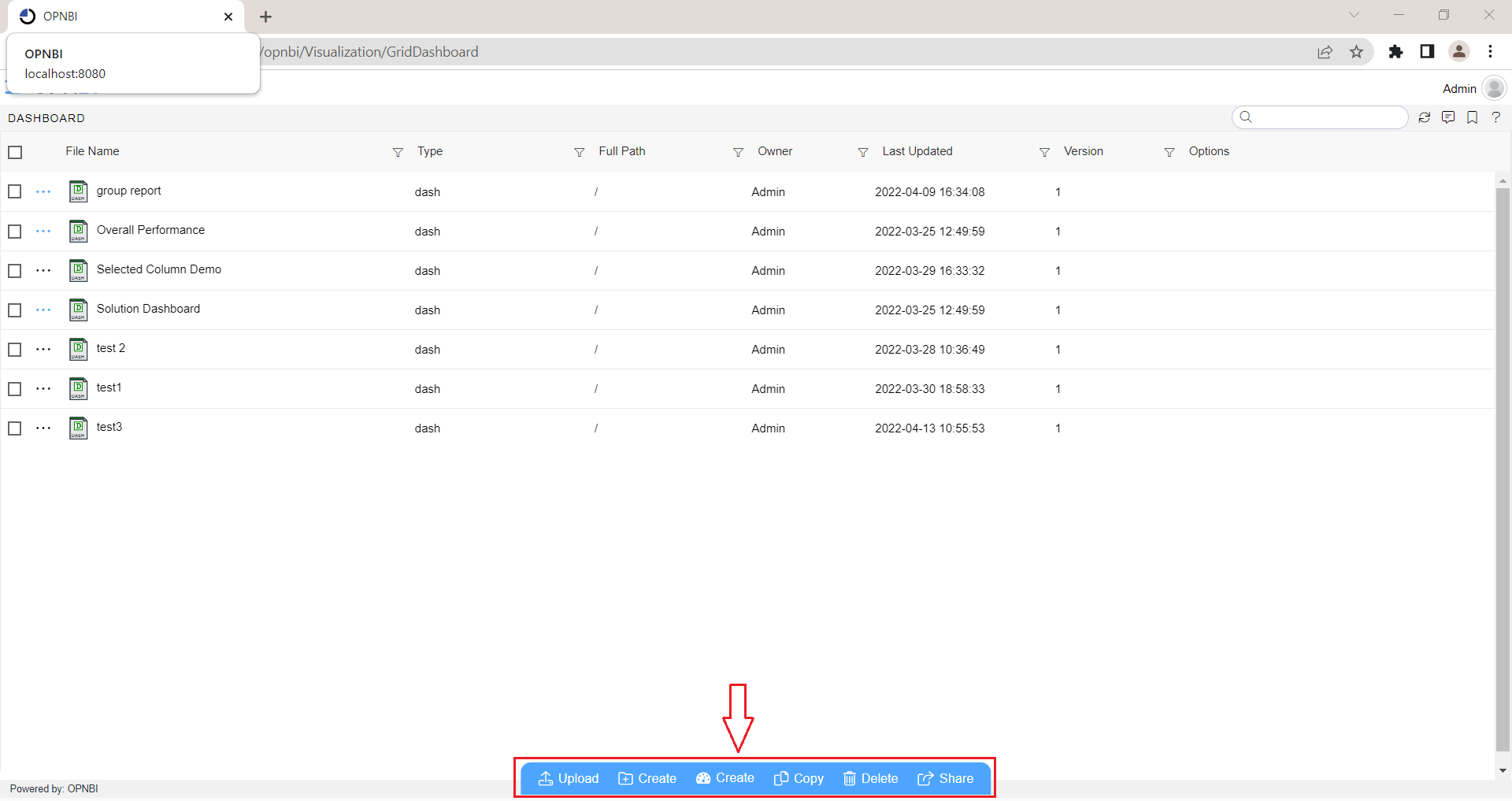Open the three-dot menu for test 2
The width and height of the screenshot is (1512, 801).
coord(43,349)
